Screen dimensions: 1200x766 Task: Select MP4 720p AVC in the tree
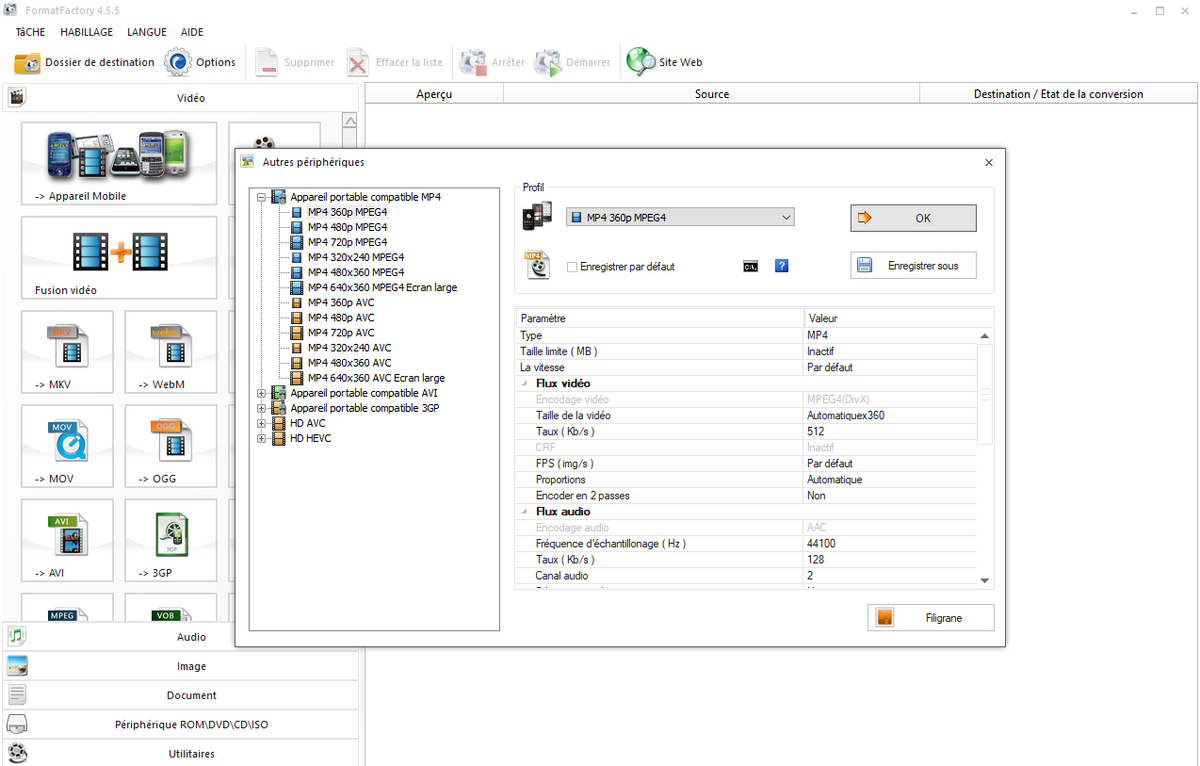(341, 332)
